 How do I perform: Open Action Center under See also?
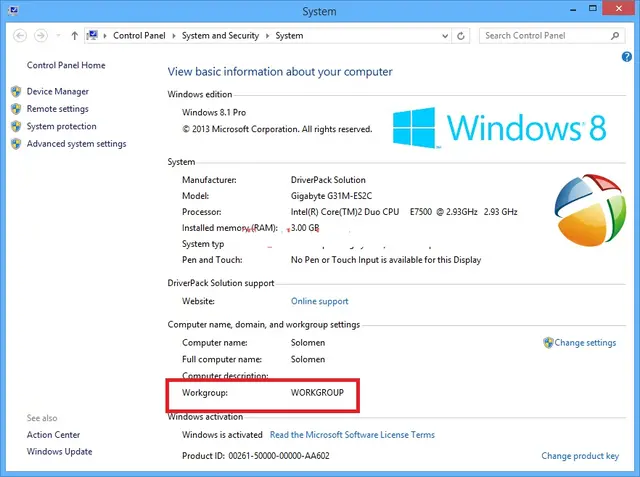[53, 435]
